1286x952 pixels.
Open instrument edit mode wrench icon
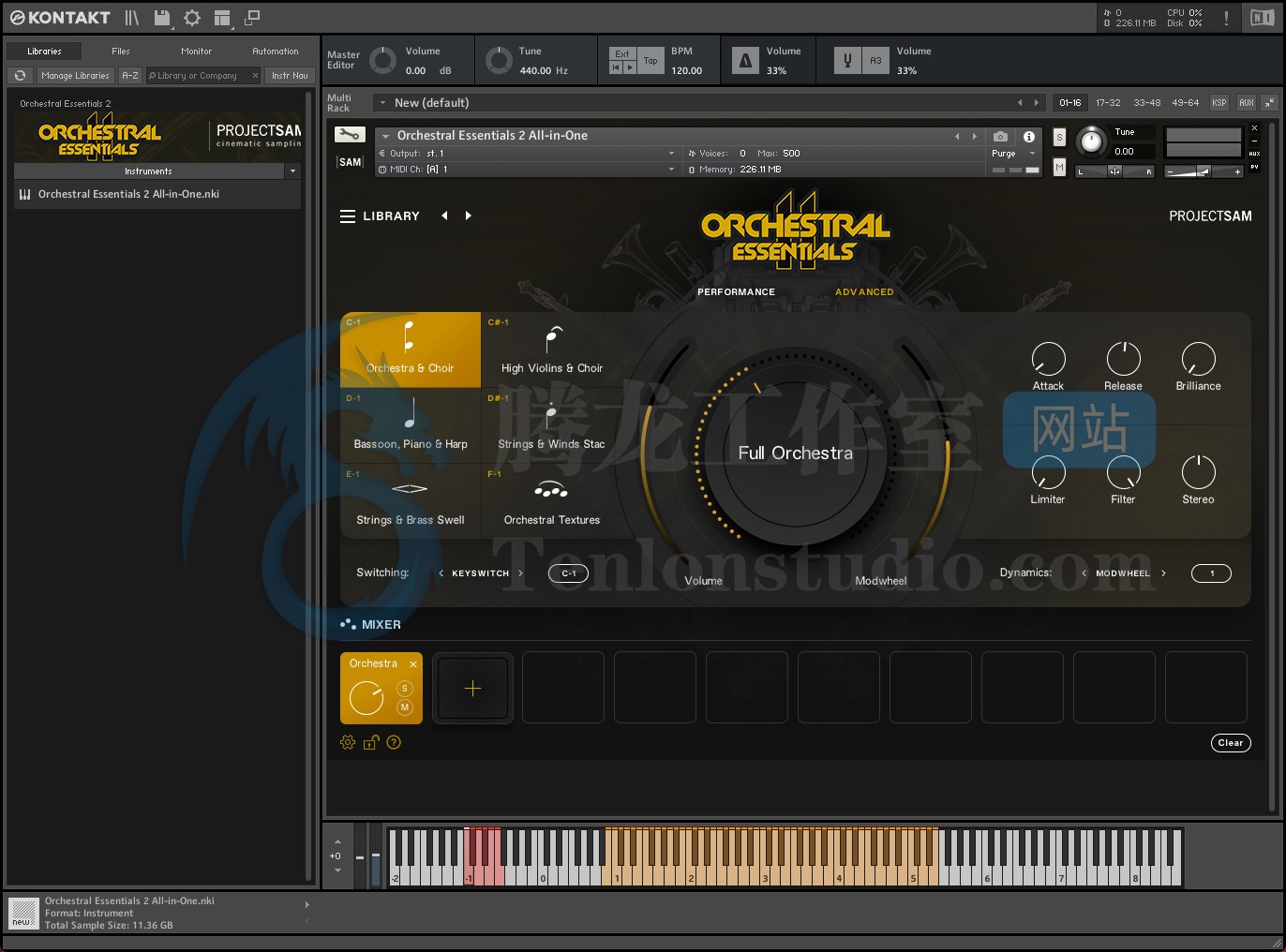349,135
